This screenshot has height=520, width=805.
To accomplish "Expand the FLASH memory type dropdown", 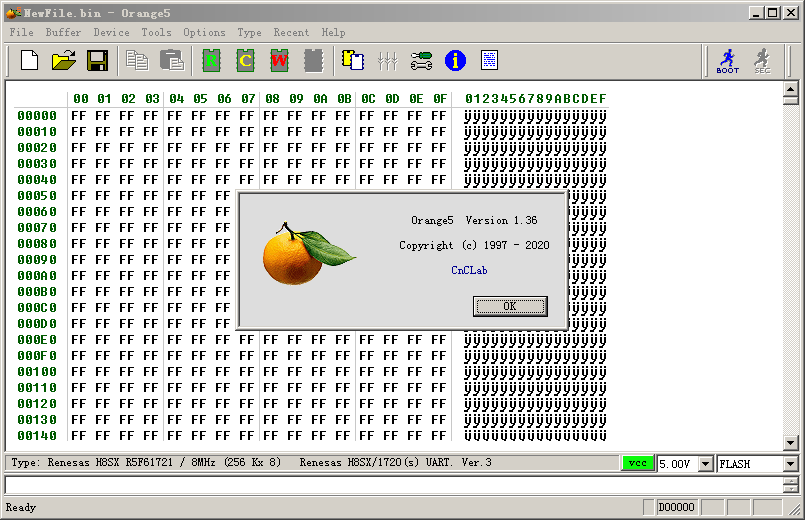I will click(790, 464).
